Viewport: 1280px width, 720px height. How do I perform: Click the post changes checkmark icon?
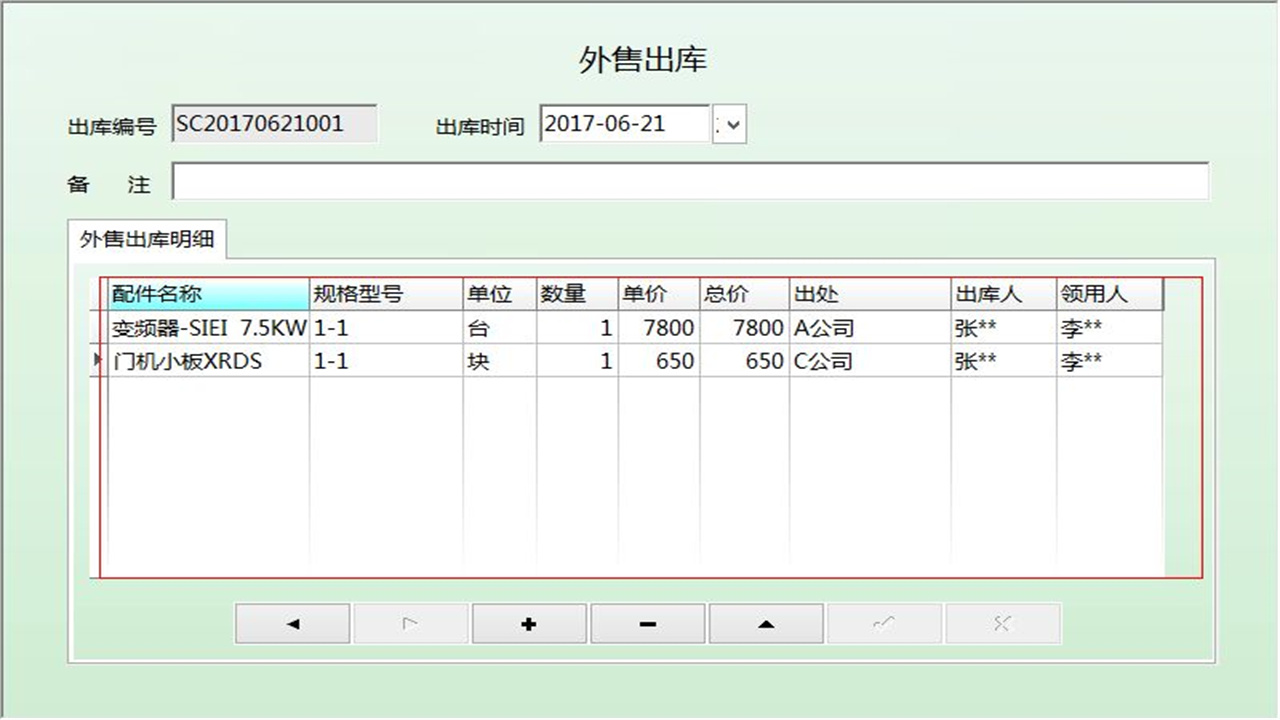point(884,622)
